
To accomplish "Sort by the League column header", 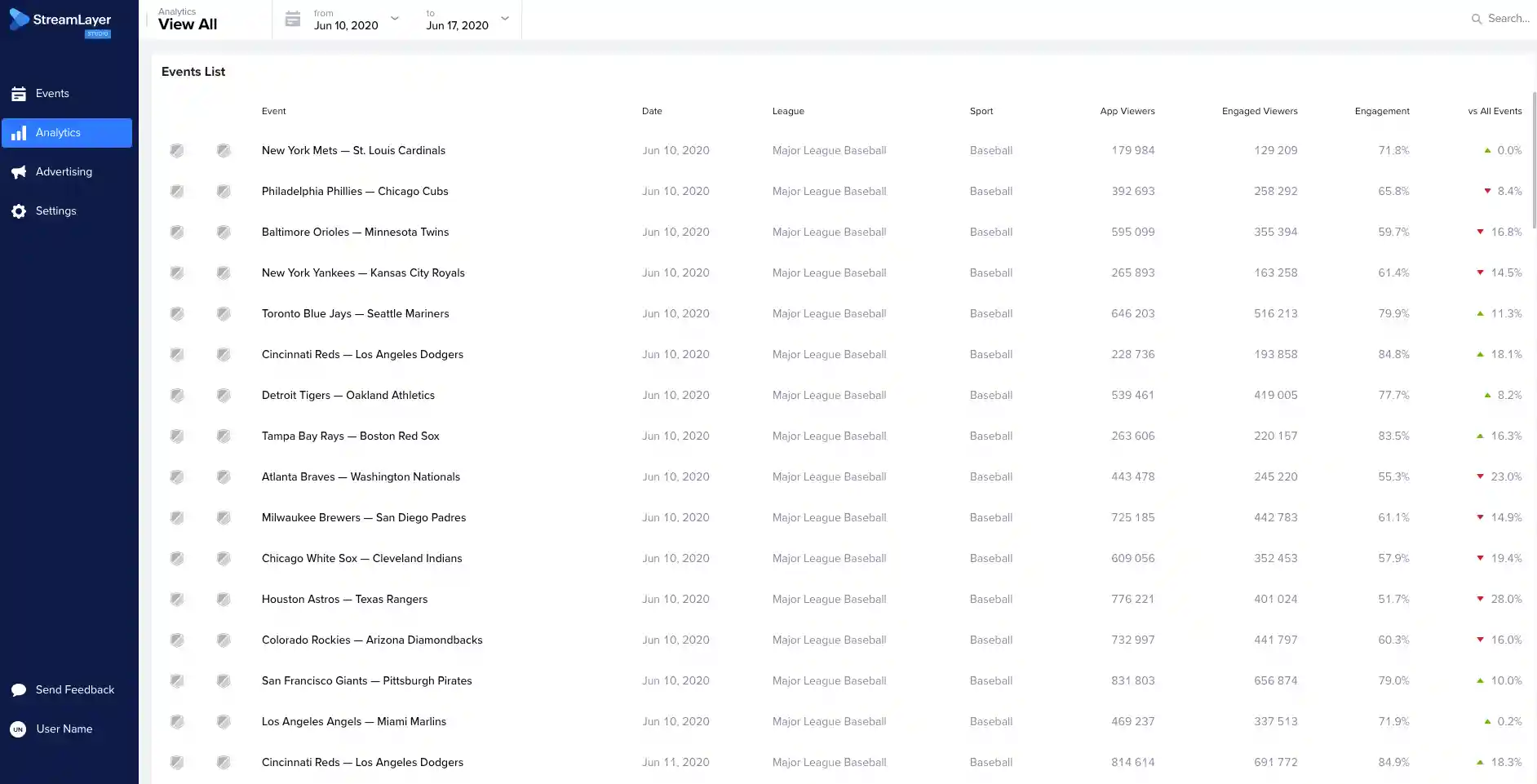I will click(788, 111).
